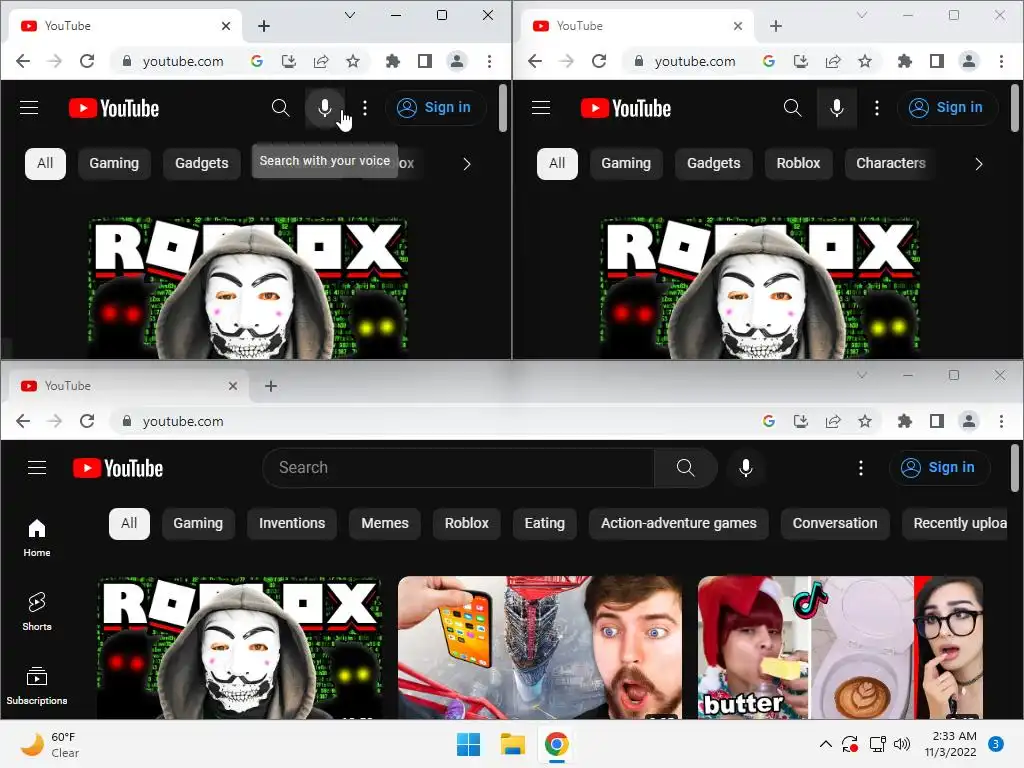Show more chips arrow in top-right window
The image size is (1024, 768).
pyautogui.click(x=978, y=164)
